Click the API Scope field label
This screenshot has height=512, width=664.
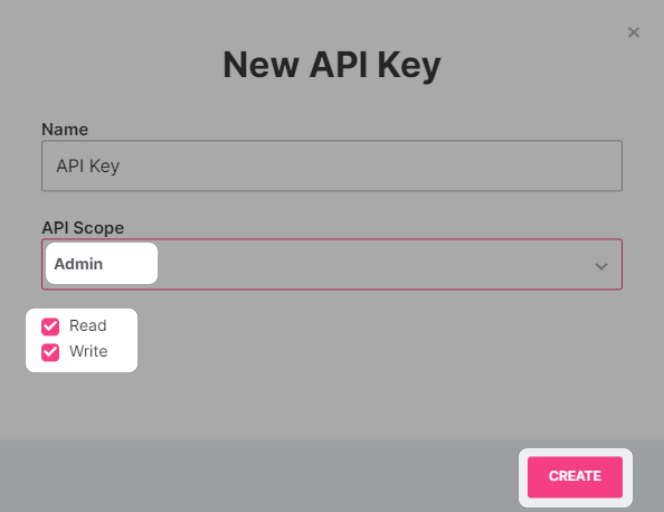83,228
